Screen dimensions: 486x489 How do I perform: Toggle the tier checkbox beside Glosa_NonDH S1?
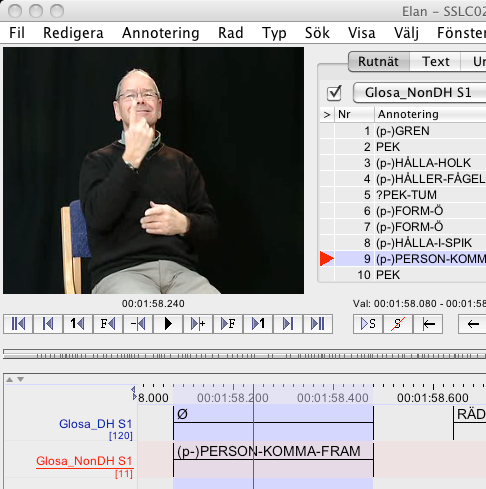click(x=334, y=93)
